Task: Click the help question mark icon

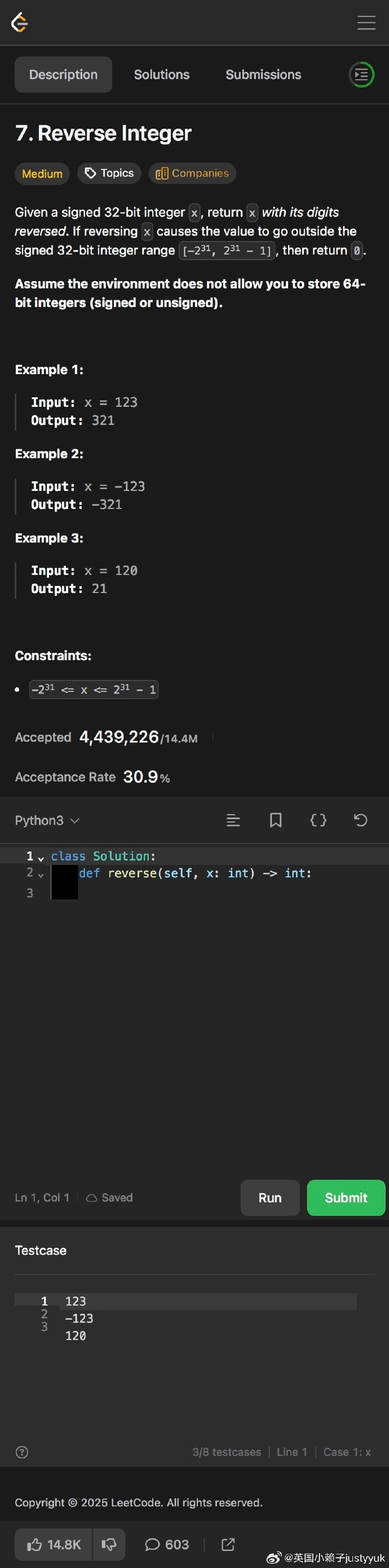Action: click(22, 1452)
